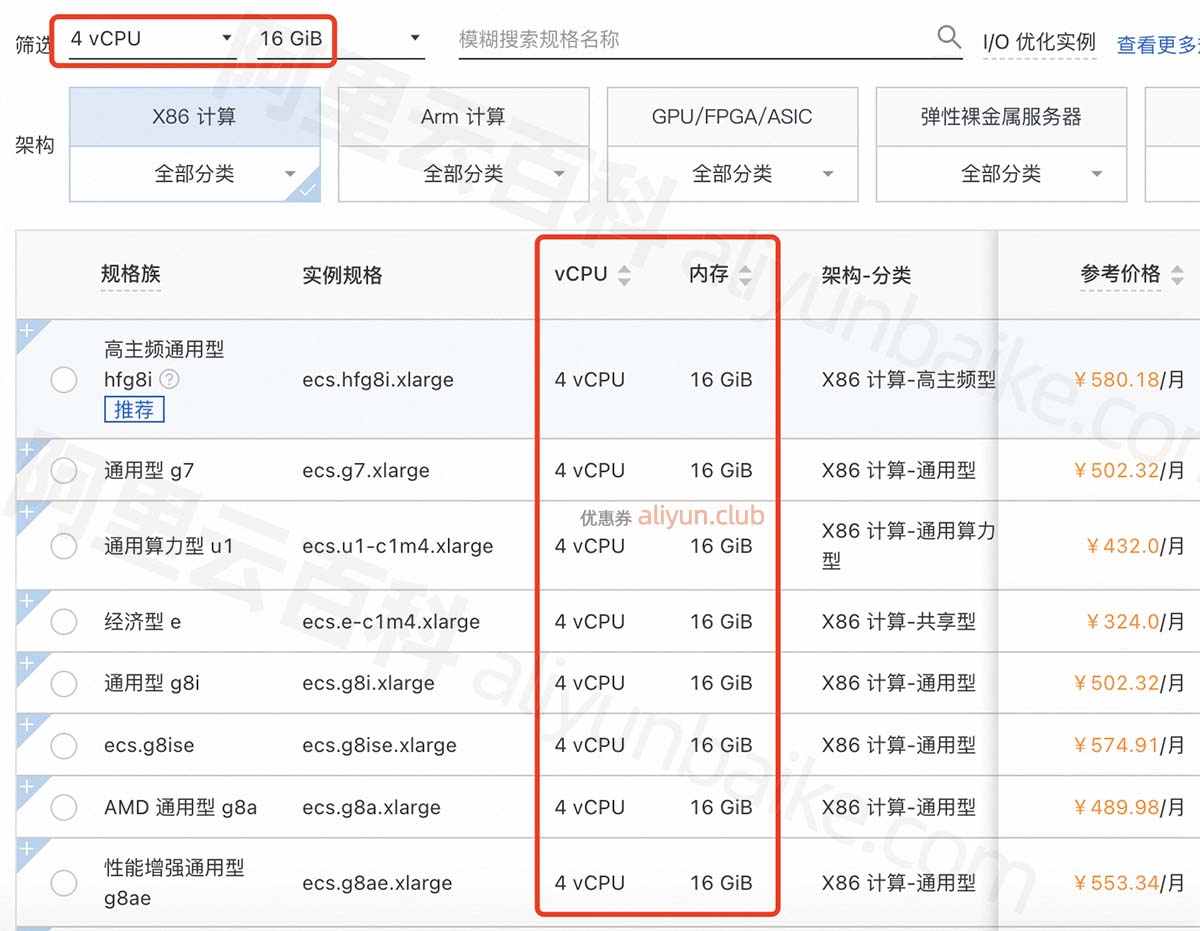Switch to the Arm 计算 architecture tab
Image resolution: width=1200 pixels, height=931 pixels.
[x=464, y=117]
